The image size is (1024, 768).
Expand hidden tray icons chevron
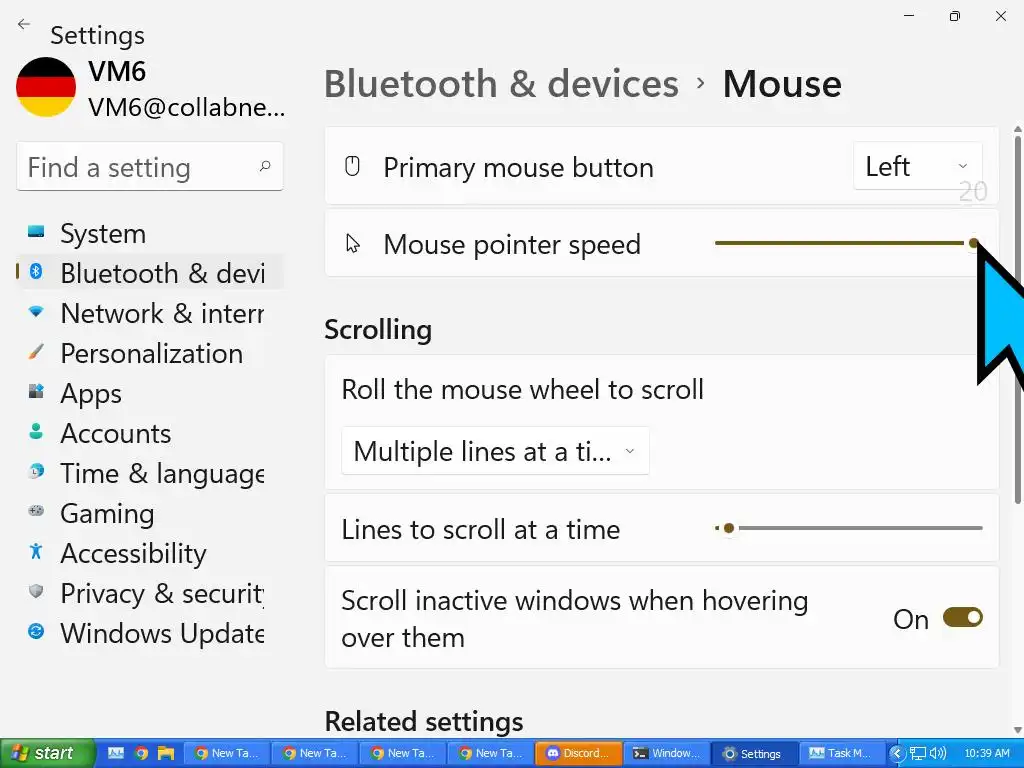[897, 754]
